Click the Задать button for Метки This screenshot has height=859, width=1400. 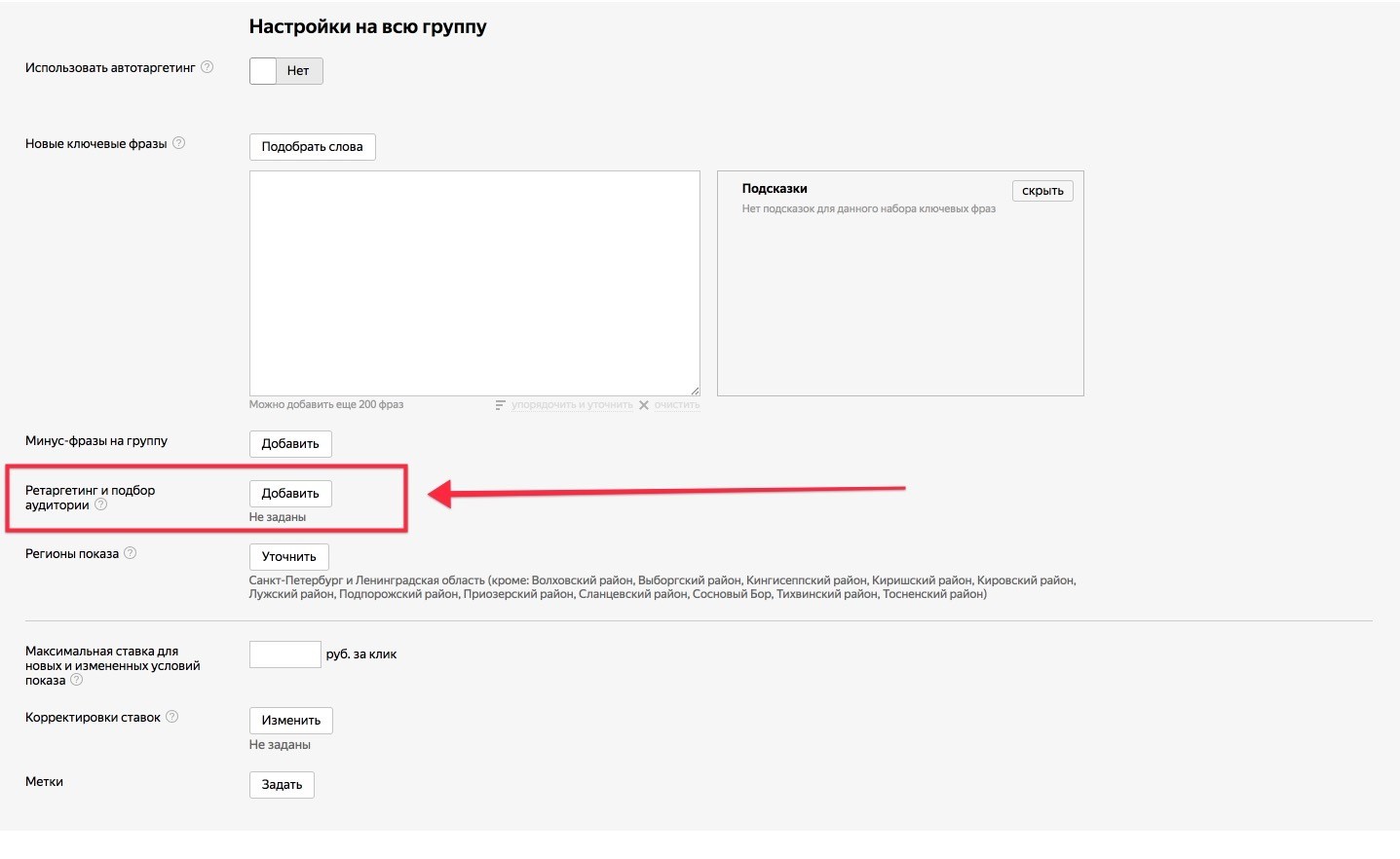(x=282, y=785)
